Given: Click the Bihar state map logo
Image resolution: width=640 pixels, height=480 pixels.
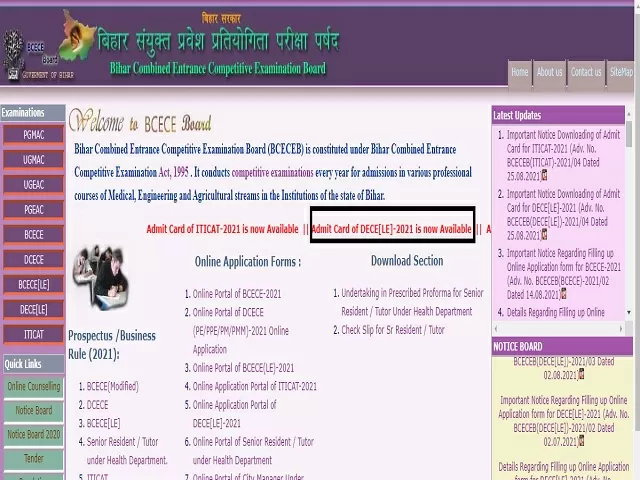Looking at the screenshot, I should 78,38.
